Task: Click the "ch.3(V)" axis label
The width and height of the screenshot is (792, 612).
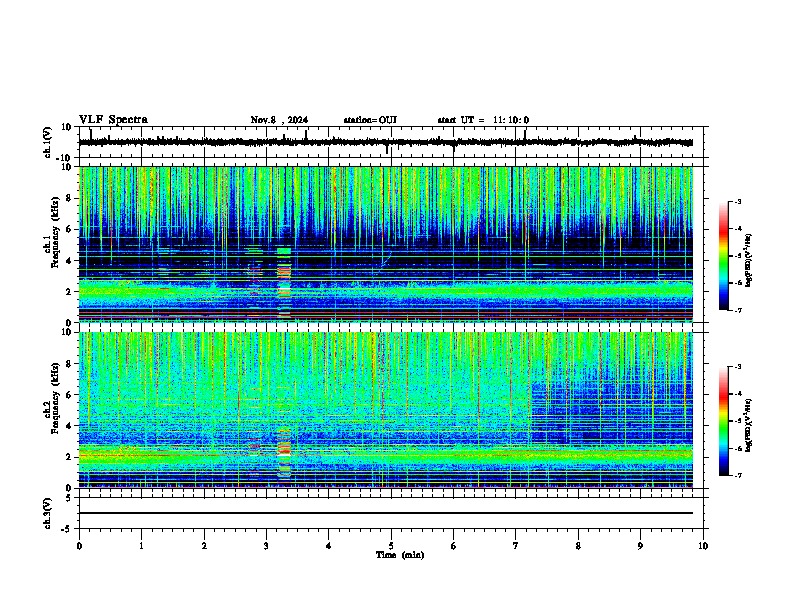Action: coord(48,513)
